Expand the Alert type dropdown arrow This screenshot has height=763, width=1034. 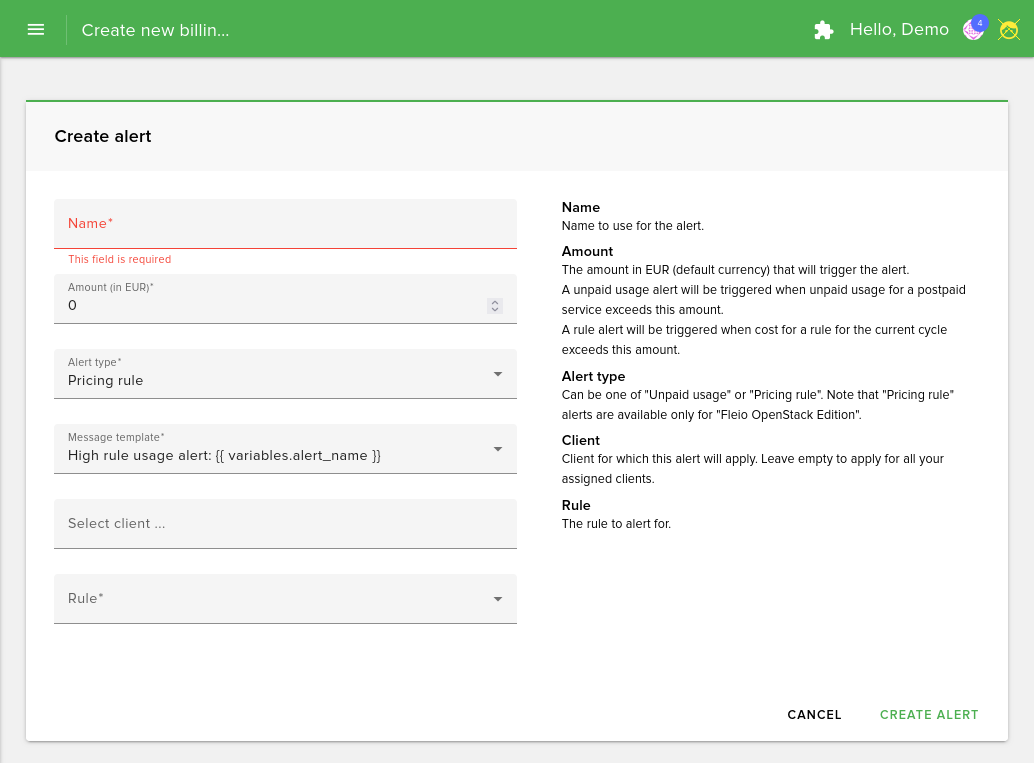(x=497, y=374)
